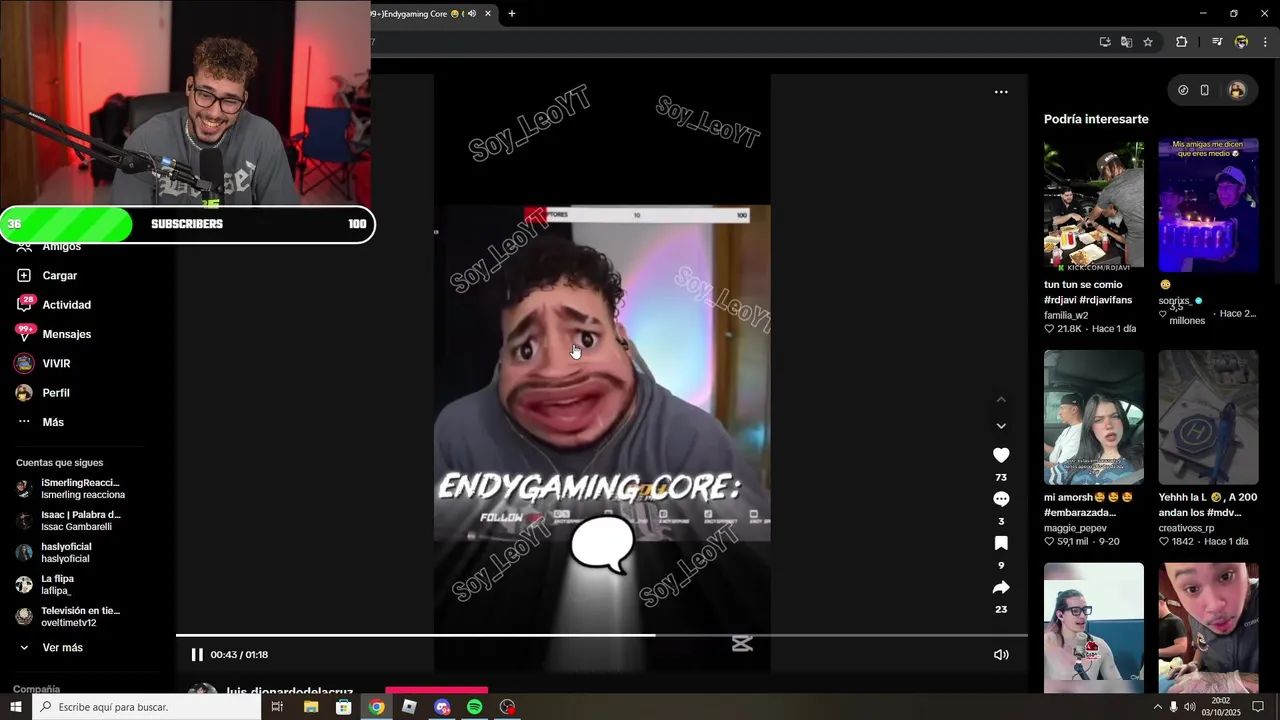Open Microsoft Store from taskbar
The image size is (1280, 720).
click(x=343, y=707)
